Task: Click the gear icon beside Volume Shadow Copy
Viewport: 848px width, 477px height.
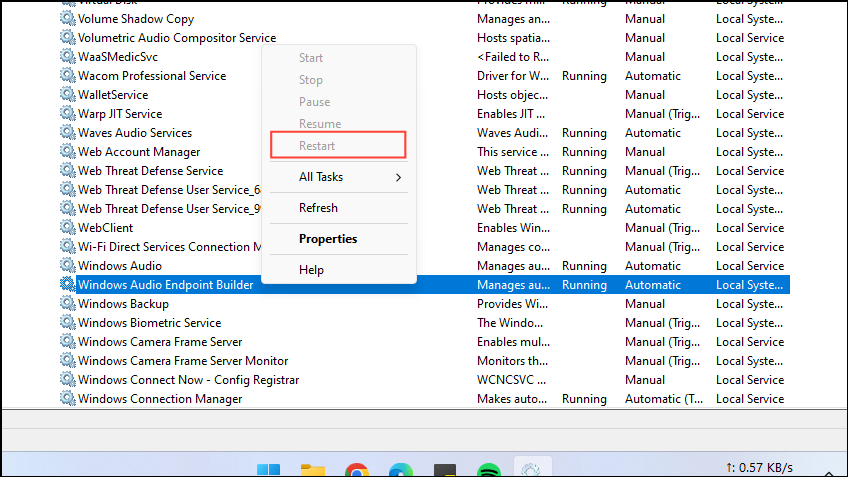Action: (x=67, y=18)
